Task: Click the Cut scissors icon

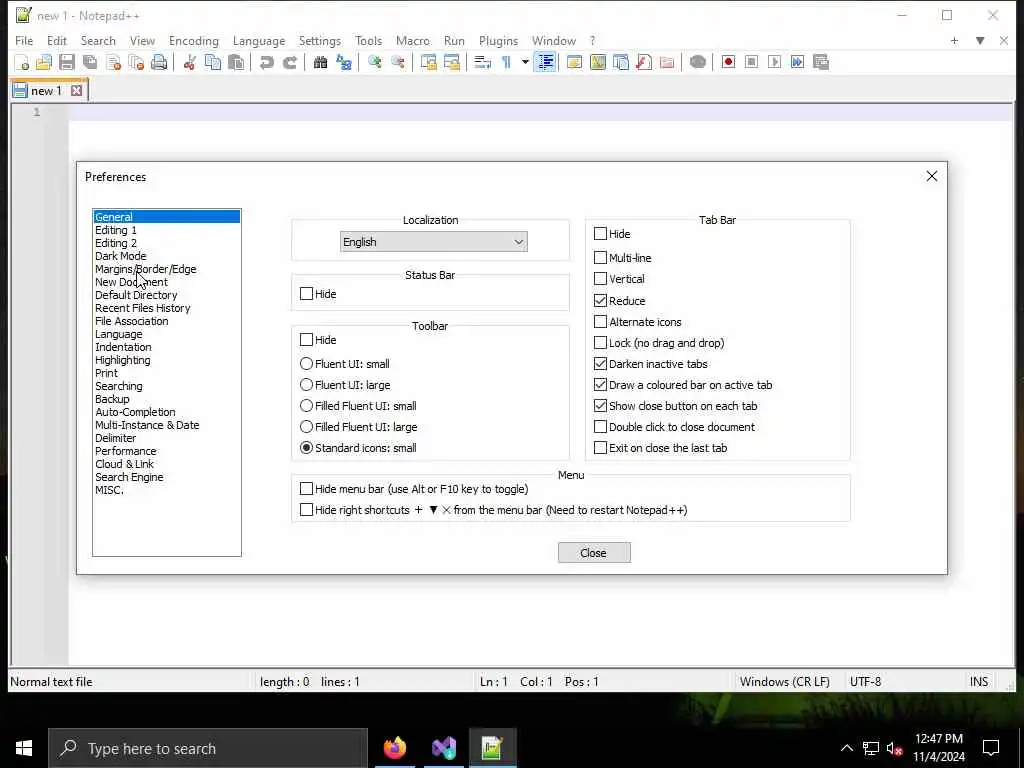Action: tap(189, 62)
